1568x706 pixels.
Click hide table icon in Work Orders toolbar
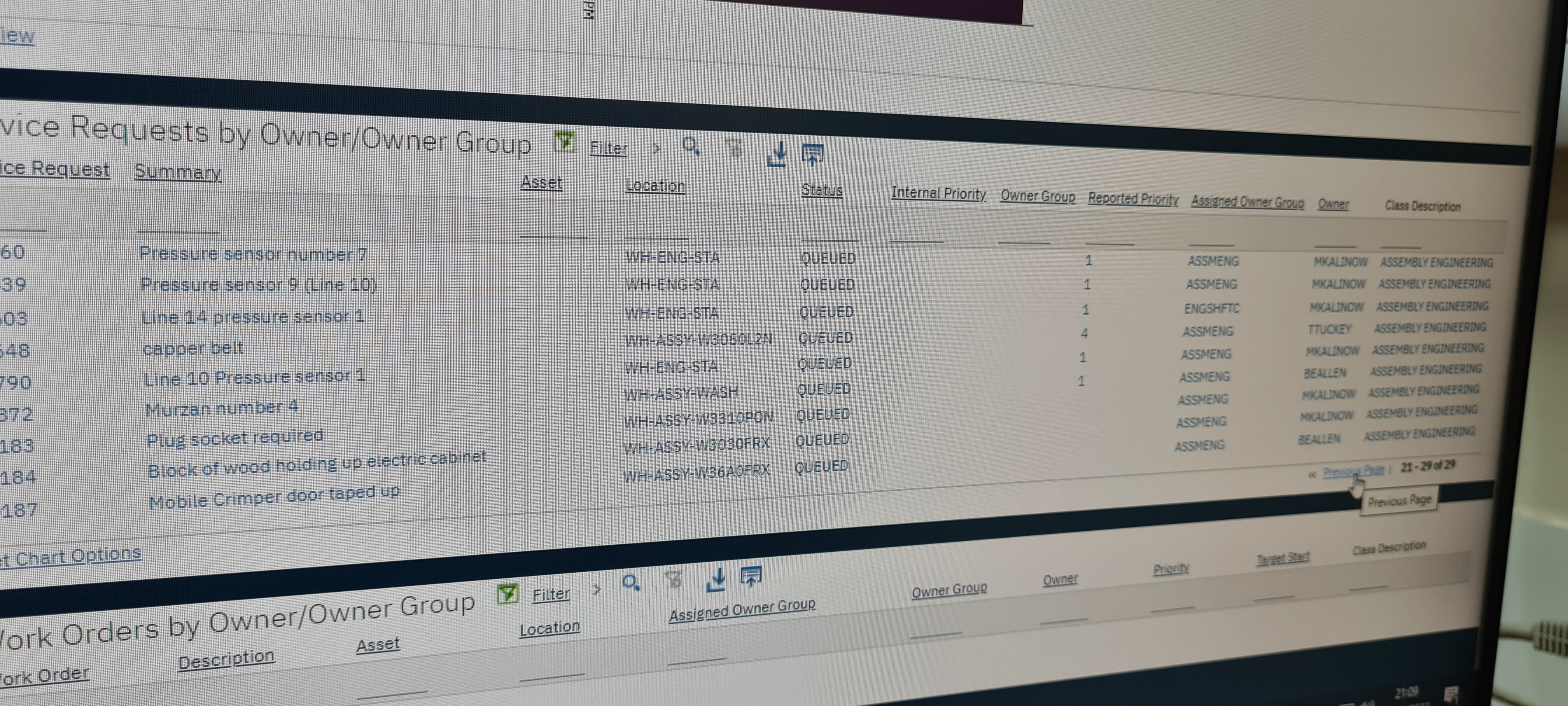coord(751,575)
